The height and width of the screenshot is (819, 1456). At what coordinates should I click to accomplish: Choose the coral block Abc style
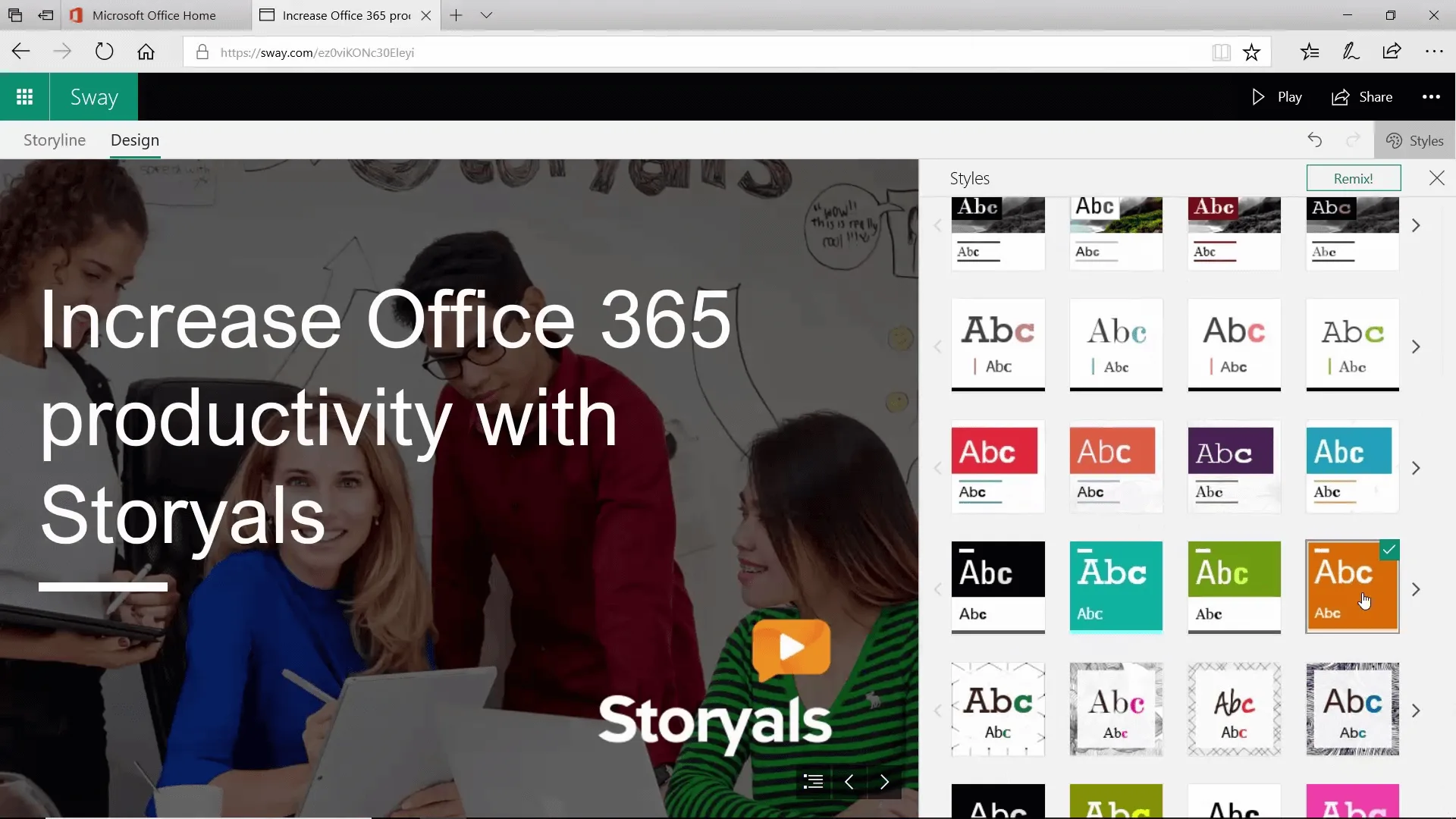(x=1116, y=466)
